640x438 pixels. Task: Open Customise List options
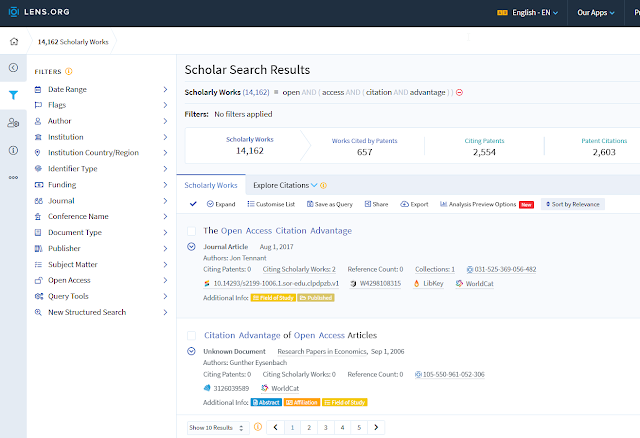pos(271,204)
